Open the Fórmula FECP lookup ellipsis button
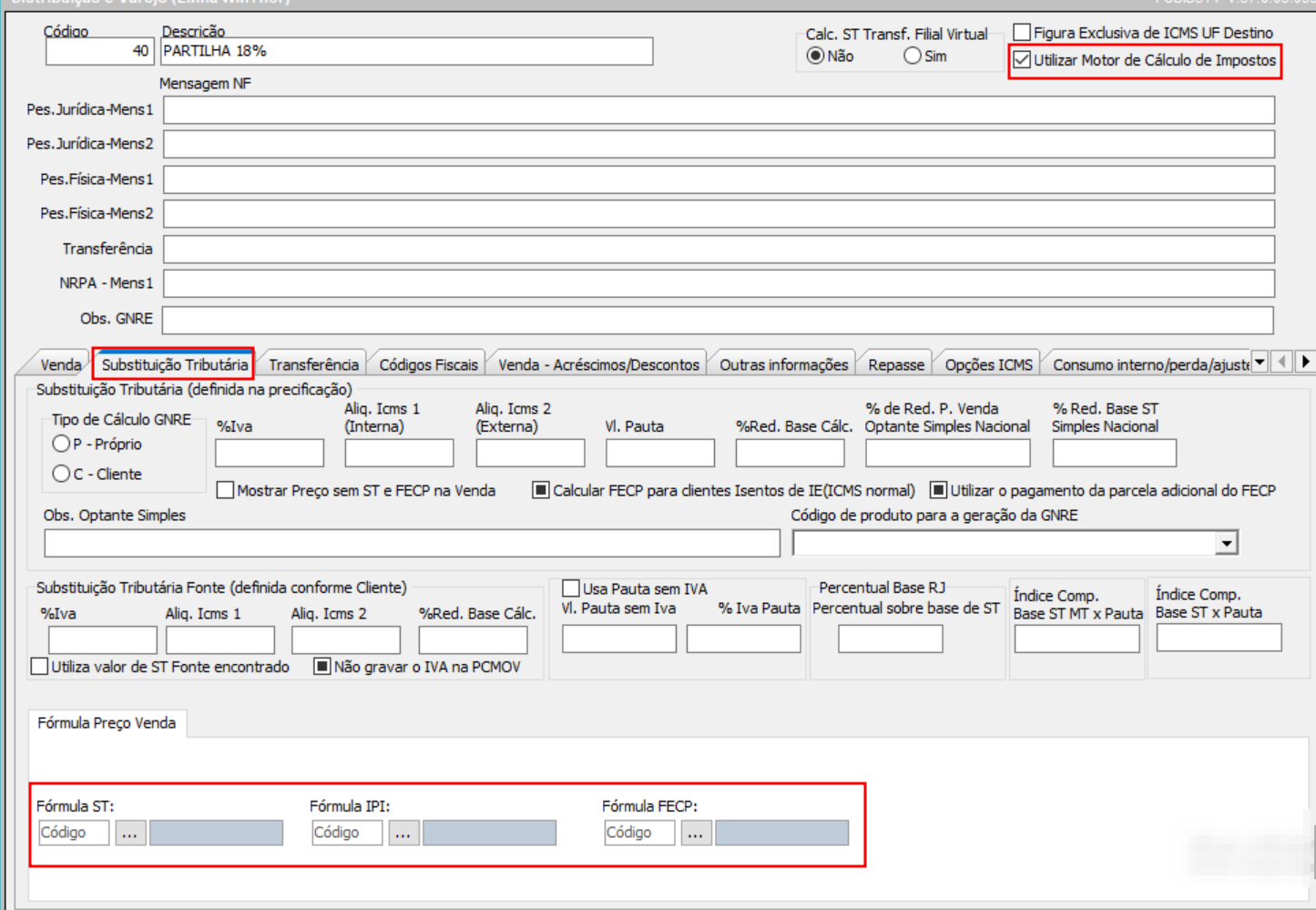 tap(696, 833)
